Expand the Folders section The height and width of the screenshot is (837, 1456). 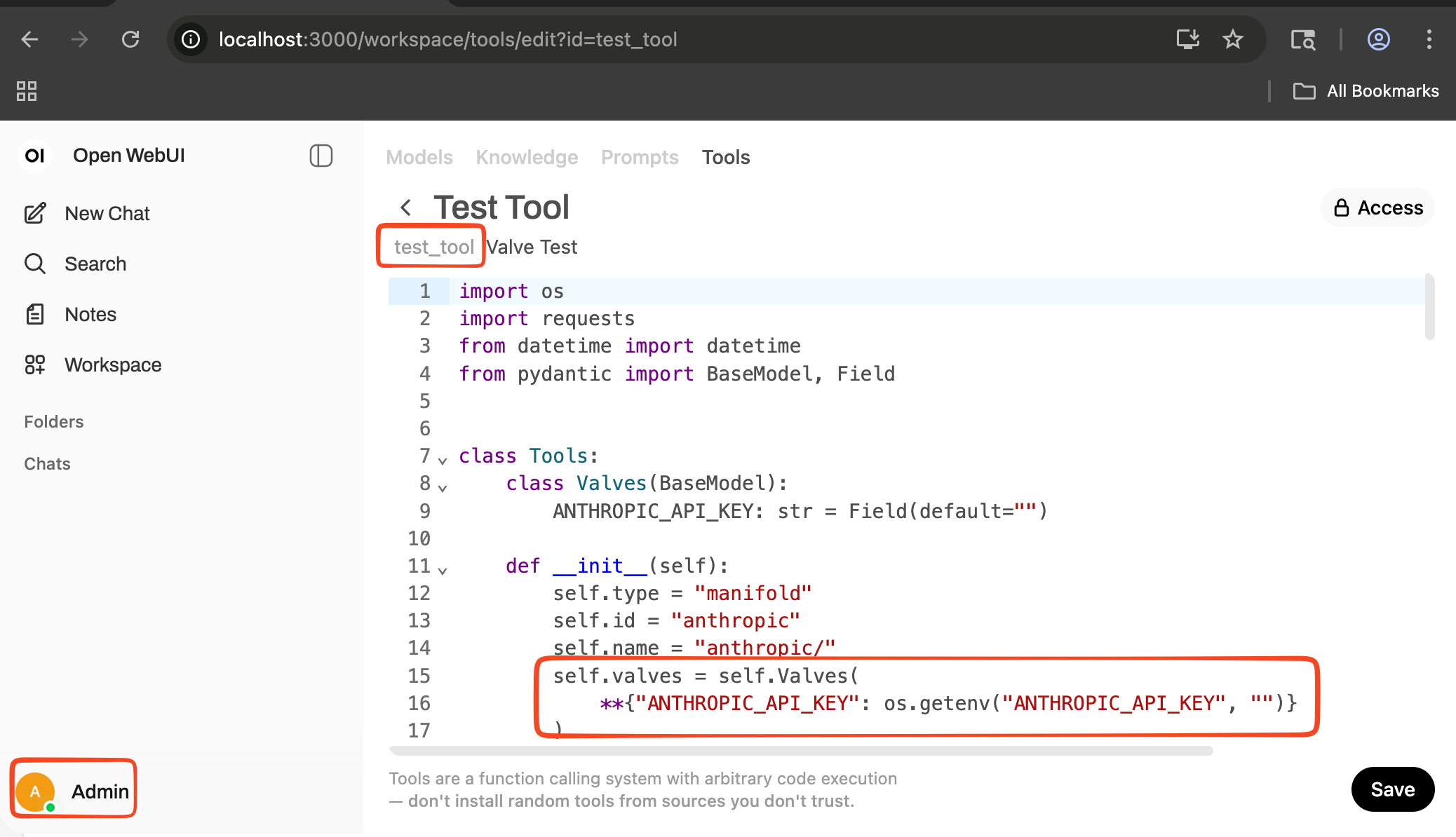54,421
